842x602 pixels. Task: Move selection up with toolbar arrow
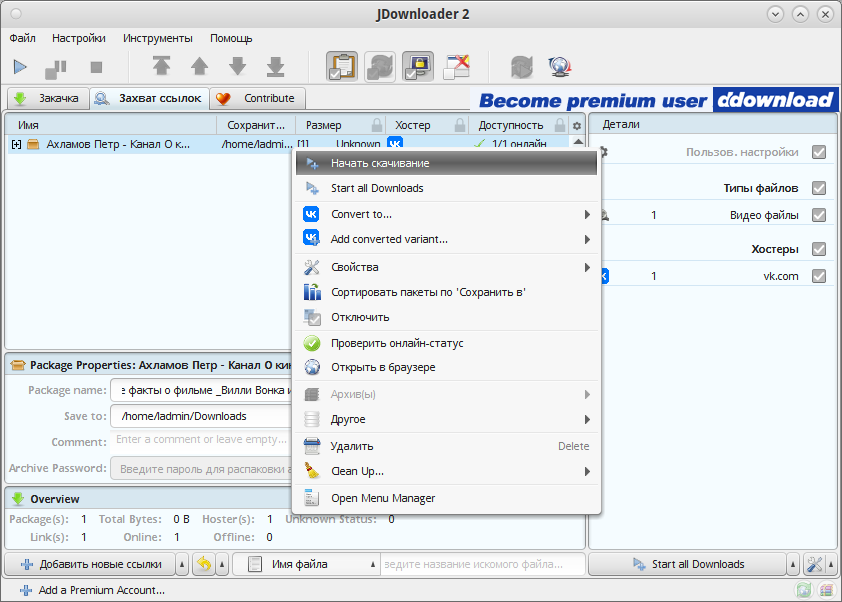(x=199, y=67)
